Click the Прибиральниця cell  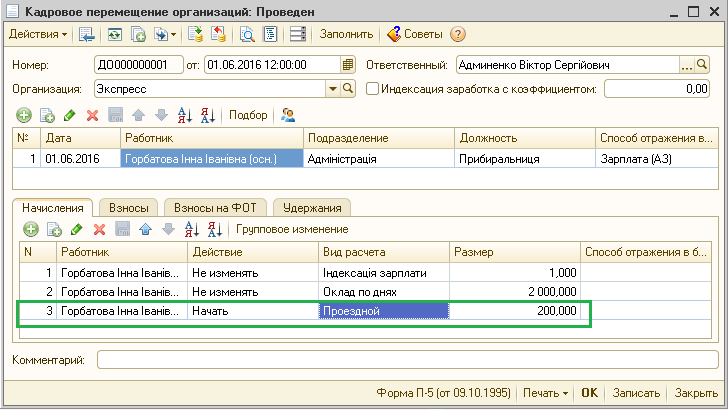coord(525,159)
